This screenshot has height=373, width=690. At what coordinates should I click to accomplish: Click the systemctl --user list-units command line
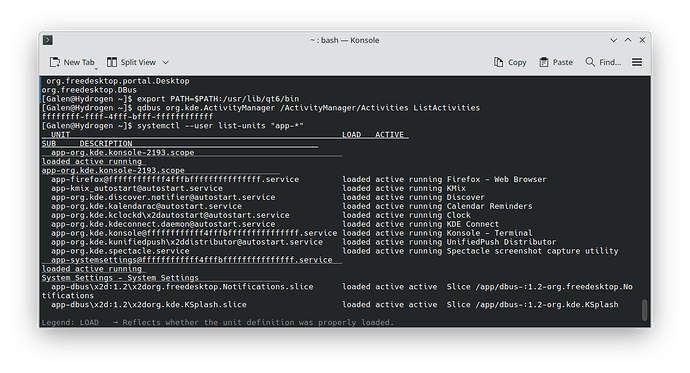coord(173,126)
